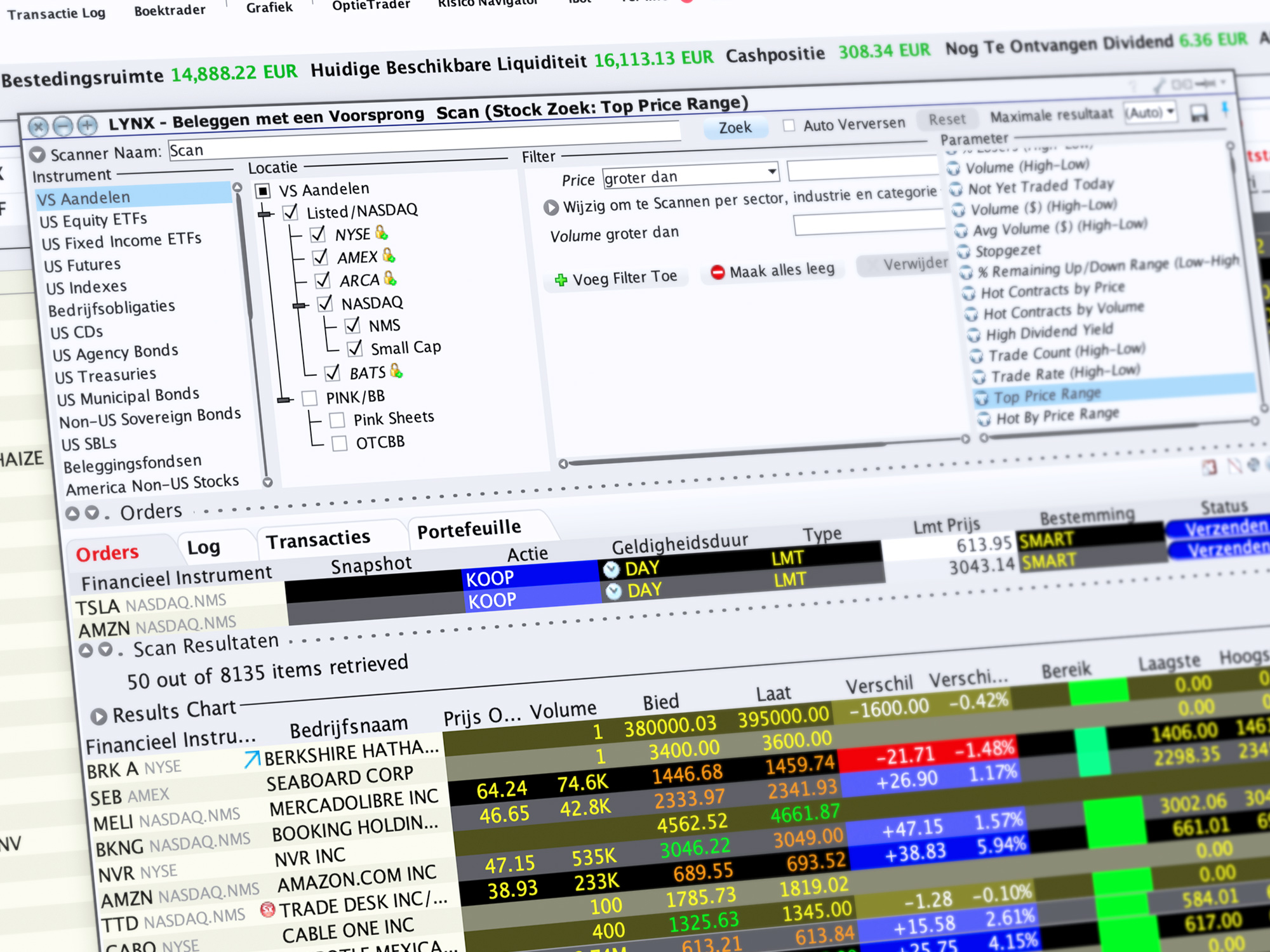Select Not Yet Traded Today parameter icon
This screenshot has width=1270, height=952.
[956, 189]
